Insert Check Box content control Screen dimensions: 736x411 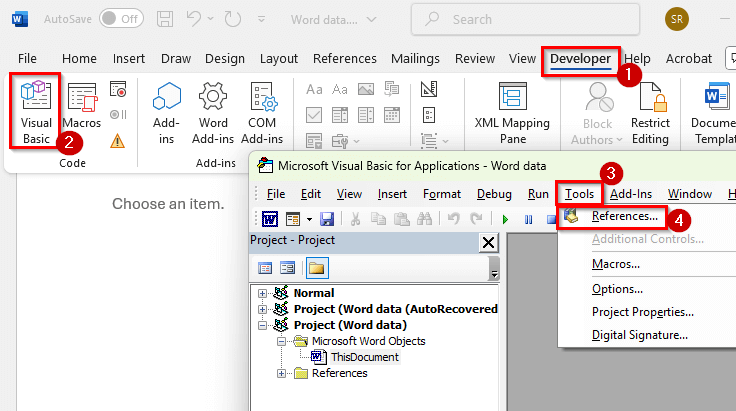tap(314, 115)
